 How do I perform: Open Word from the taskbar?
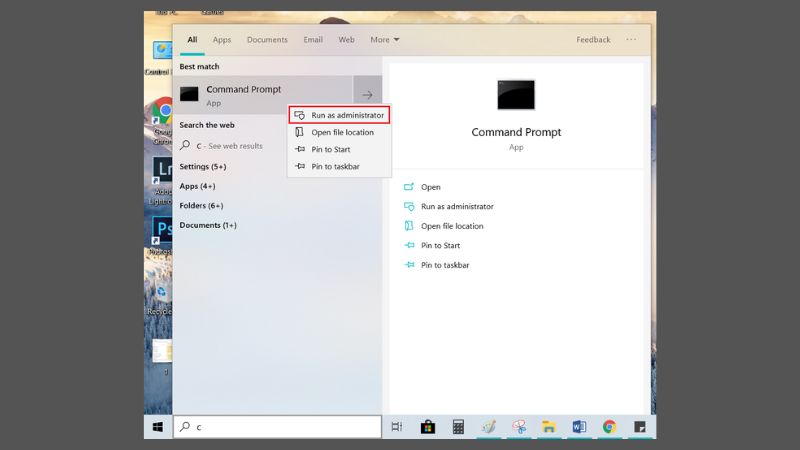[x=579, y=427]
